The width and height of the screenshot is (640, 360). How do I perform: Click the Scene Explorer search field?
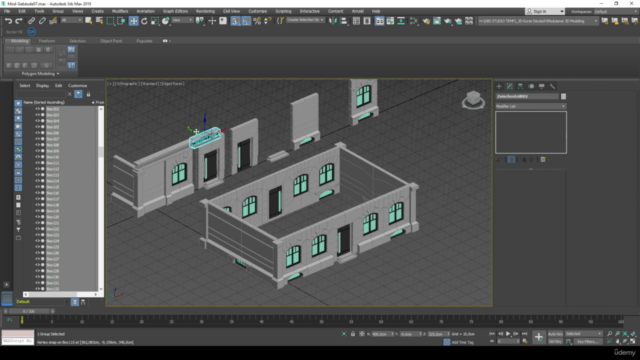tap(40, 94)
